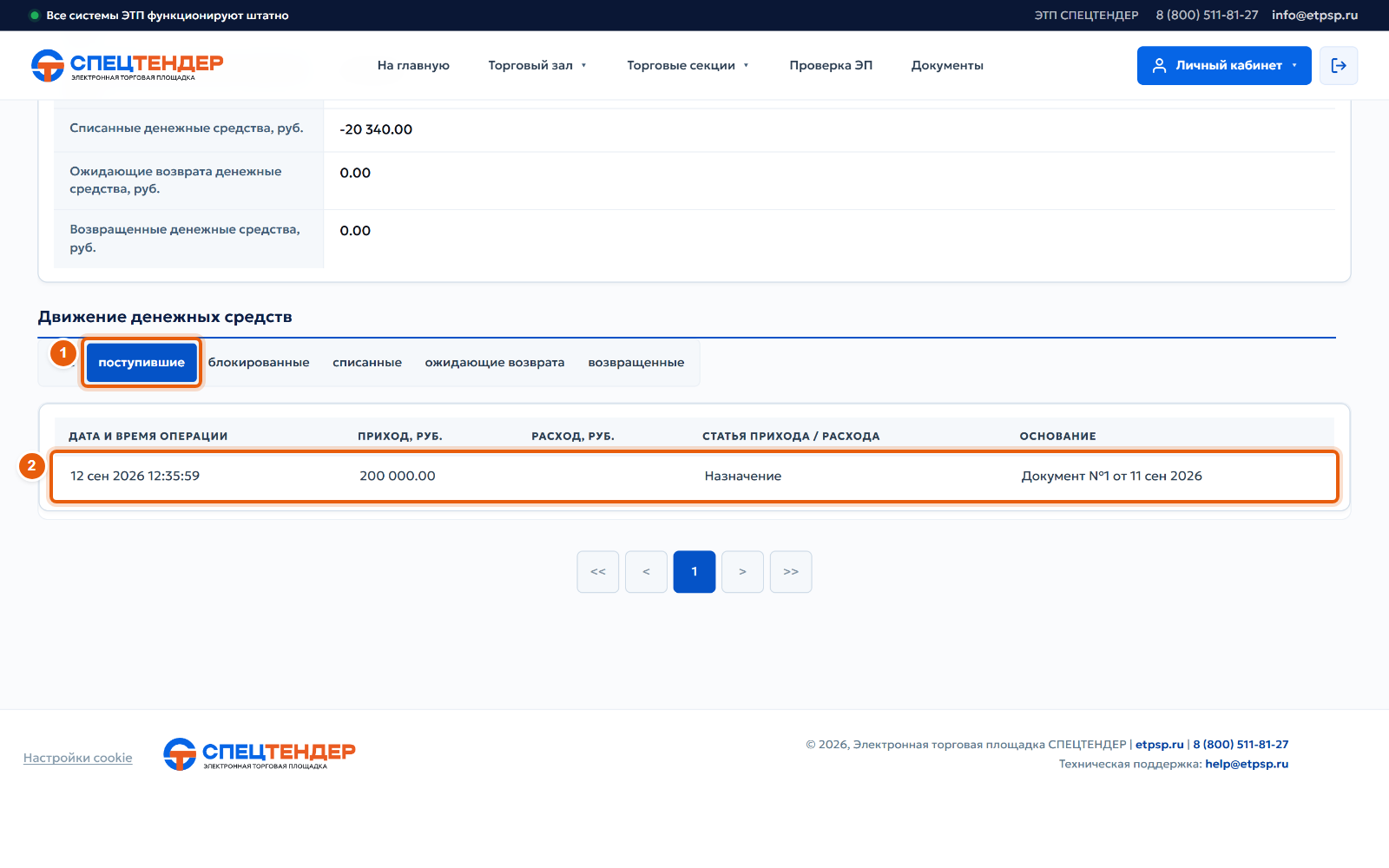Click ЭТП СПЕЦТЕНДЕР in top bar
Image resolution: width=1389 pixels, height=868 pixels.
[1086, 15]
